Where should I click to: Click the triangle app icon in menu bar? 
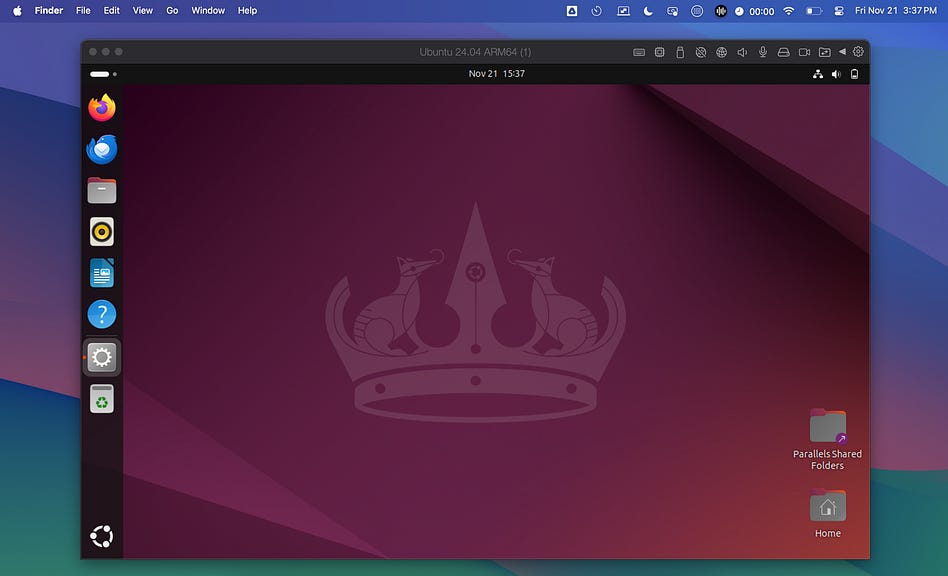coord(571,11)
